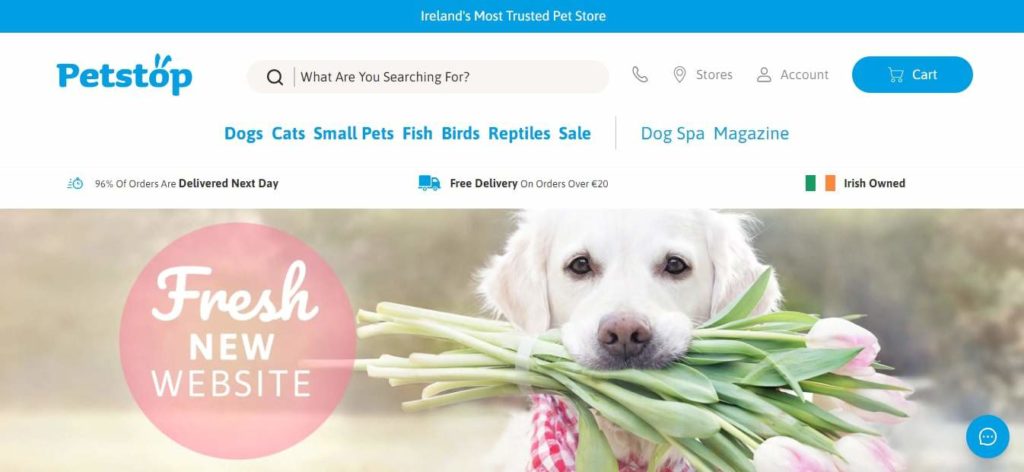Open the Birds category

pos(460,133)
